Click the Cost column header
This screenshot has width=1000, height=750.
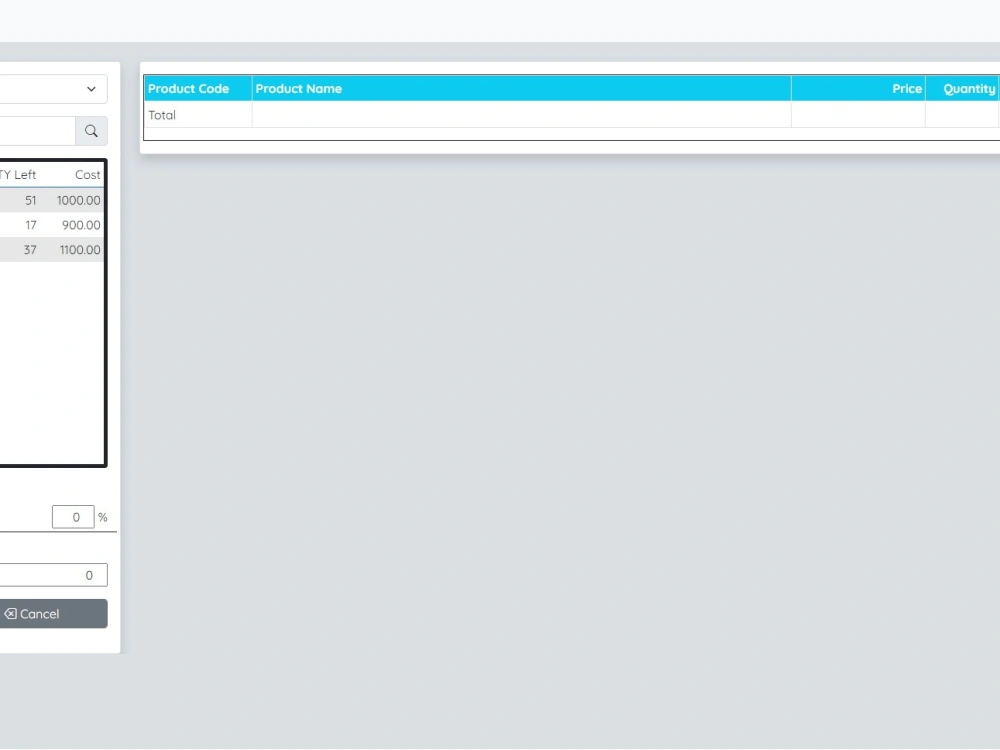(x=87, y=175)
